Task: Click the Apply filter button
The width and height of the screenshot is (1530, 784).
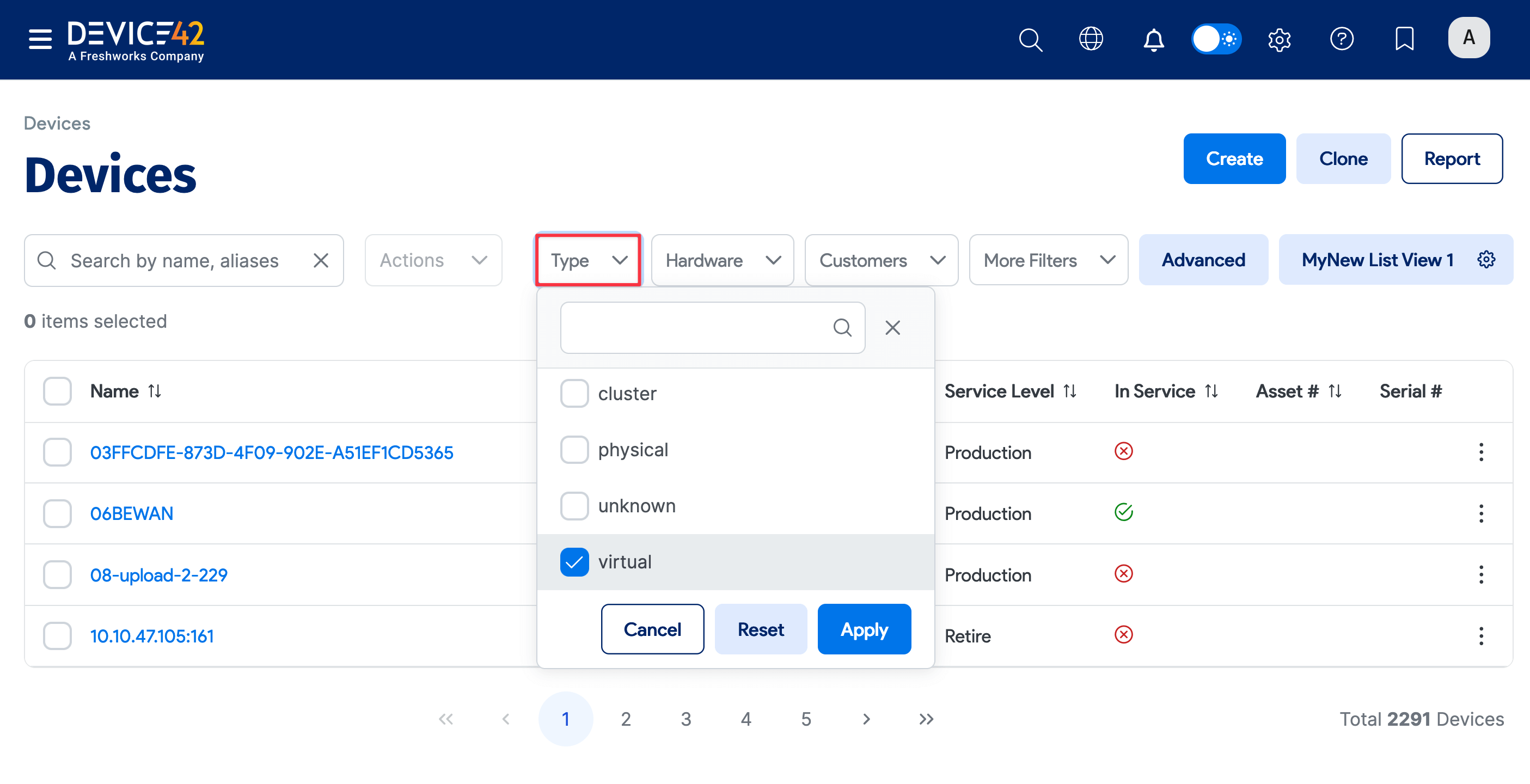Action: coord(864,629)
